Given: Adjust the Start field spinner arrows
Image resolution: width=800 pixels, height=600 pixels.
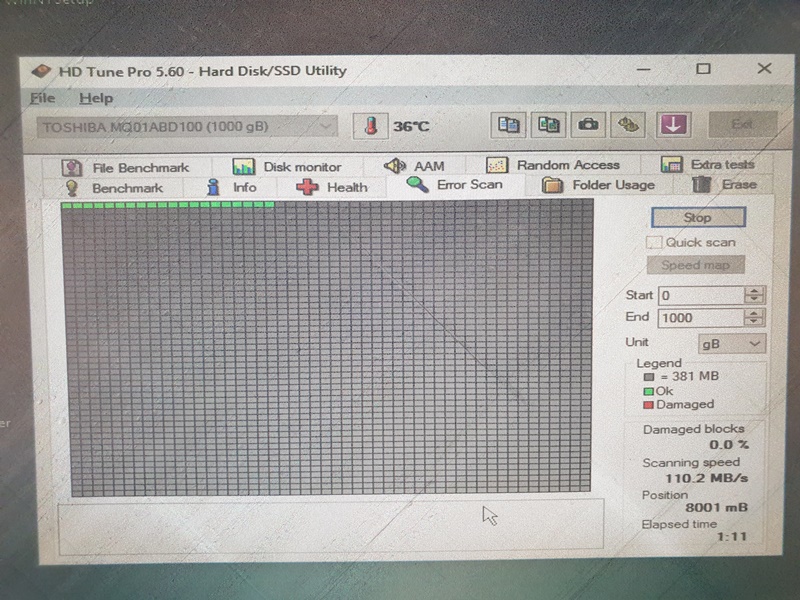Looking at the screenshot, I should pyautogui.click(x=754, y=295).
